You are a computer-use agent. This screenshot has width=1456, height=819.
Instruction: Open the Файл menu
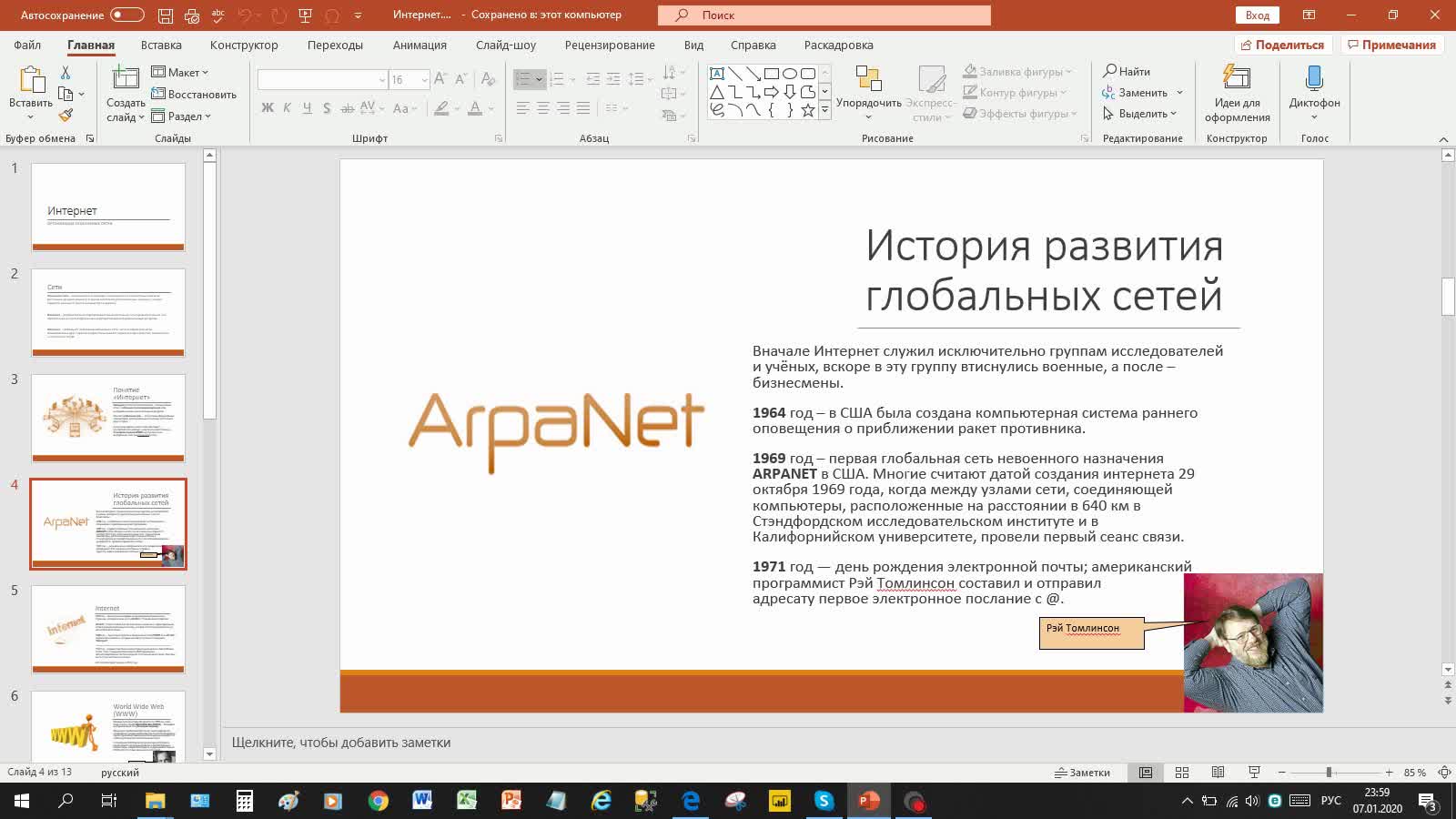[27, 45]
